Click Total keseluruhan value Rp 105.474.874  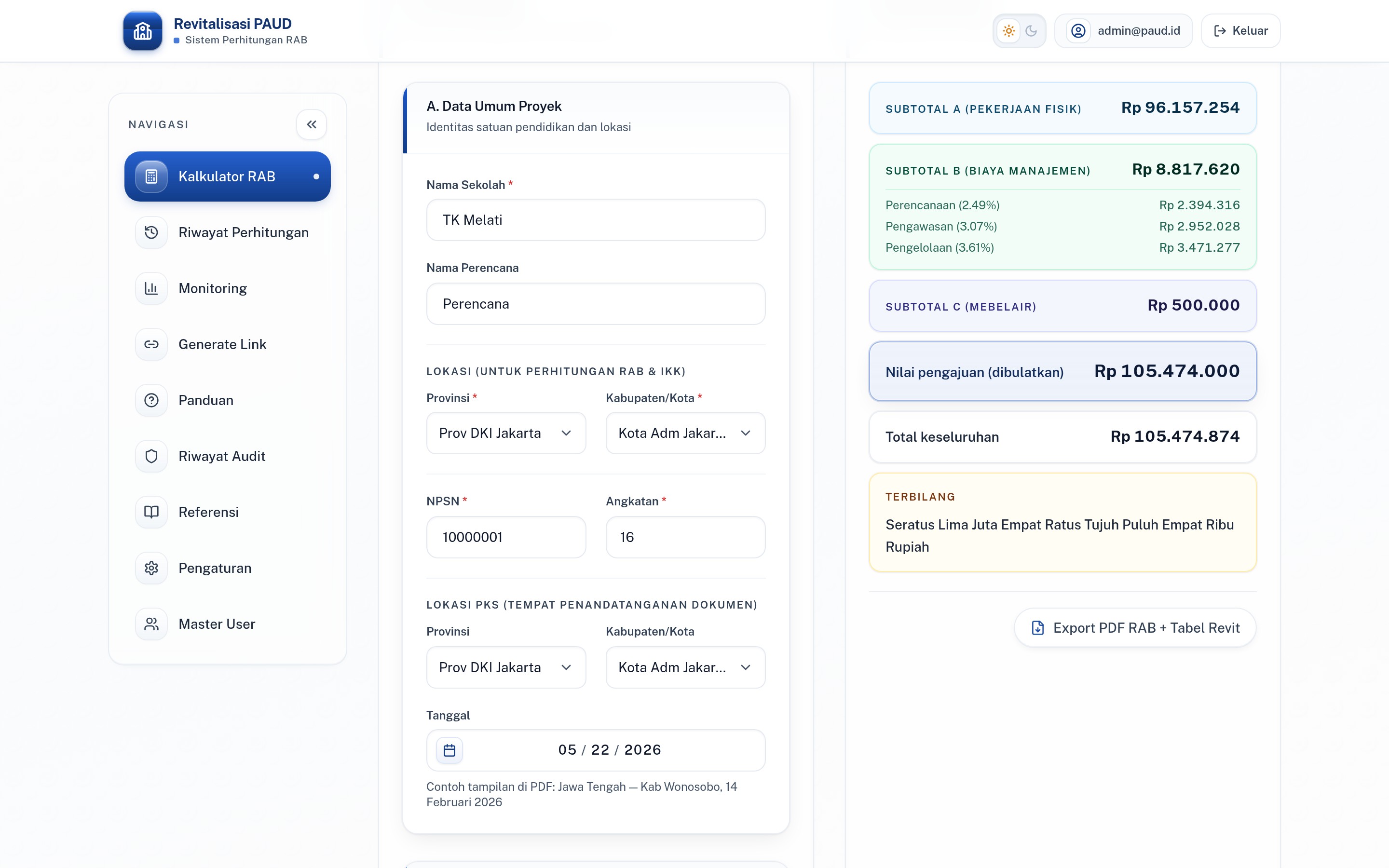[x=1175, y=436]
